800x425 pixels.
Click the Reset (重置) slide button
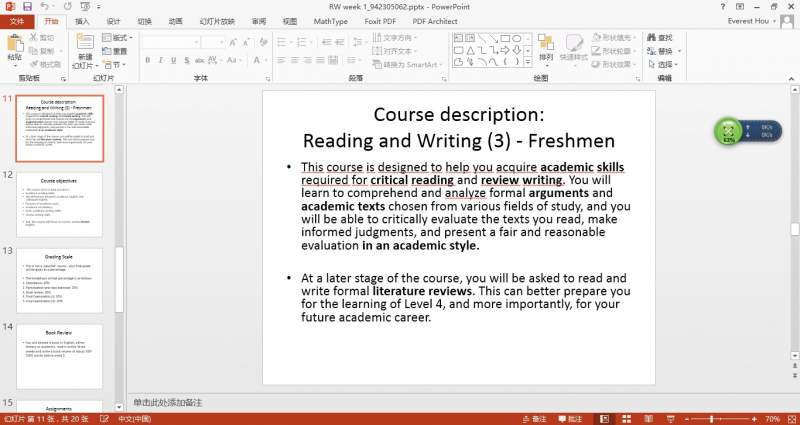coord(115,51)
